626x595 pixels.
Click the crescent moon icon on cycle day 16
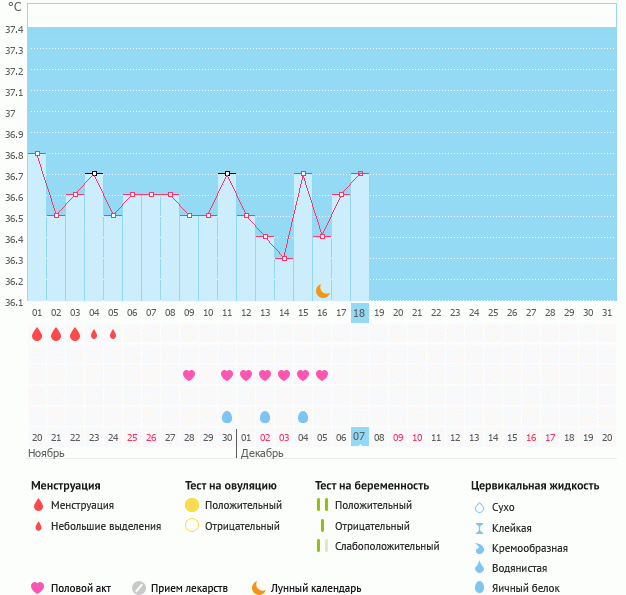pyautogui.click(x=322, y=291)
